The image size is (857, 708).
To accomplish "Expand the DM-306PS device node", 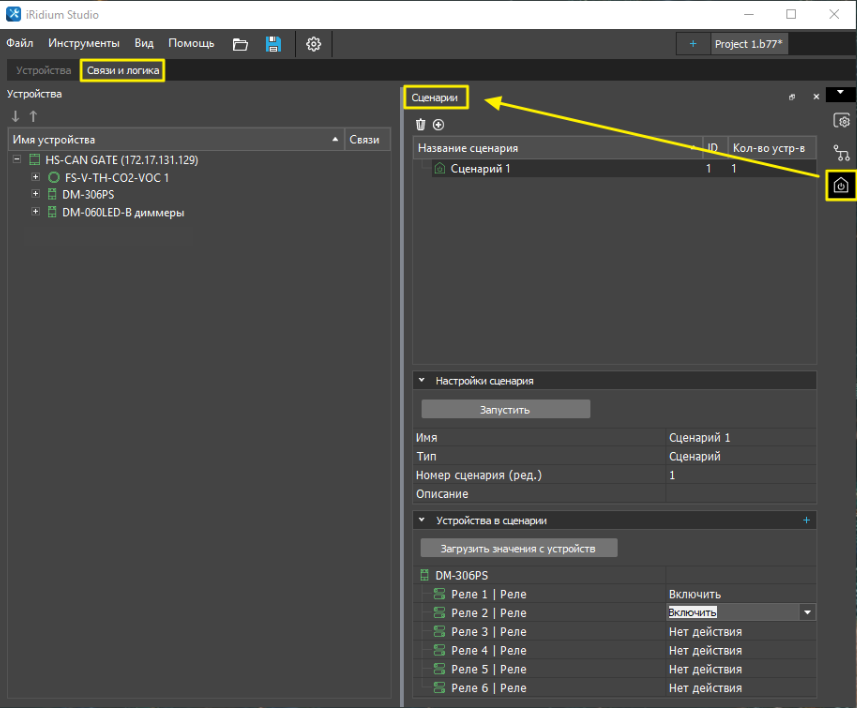I will tap(36, 195).
